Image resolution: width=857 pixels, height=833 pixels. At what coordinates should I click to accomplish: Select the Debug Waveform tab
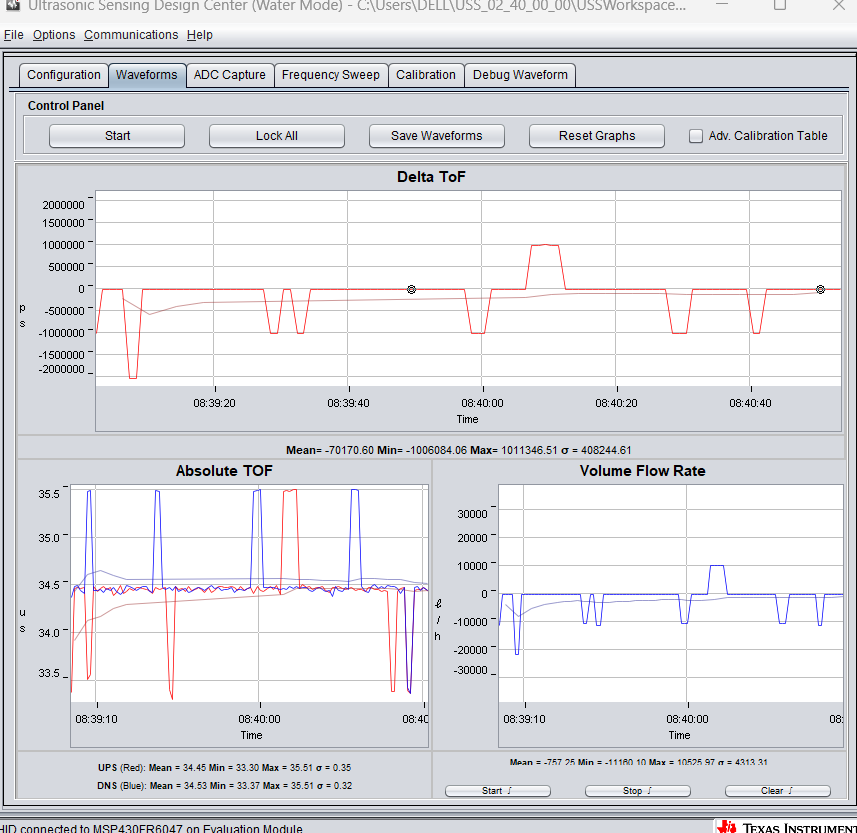[x=520, y=75]
